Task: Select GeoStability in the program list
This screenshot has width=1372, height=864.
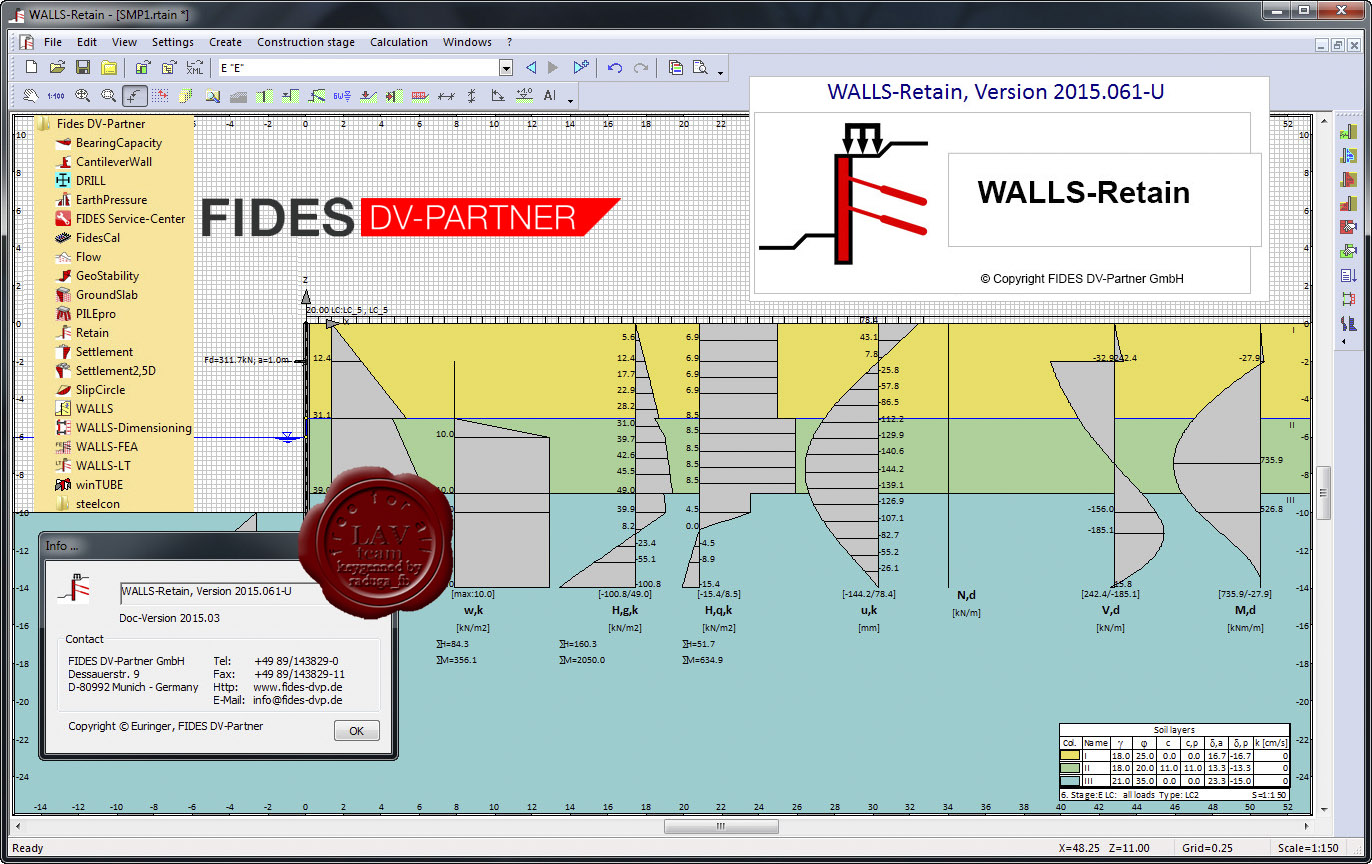Action: 107,276
